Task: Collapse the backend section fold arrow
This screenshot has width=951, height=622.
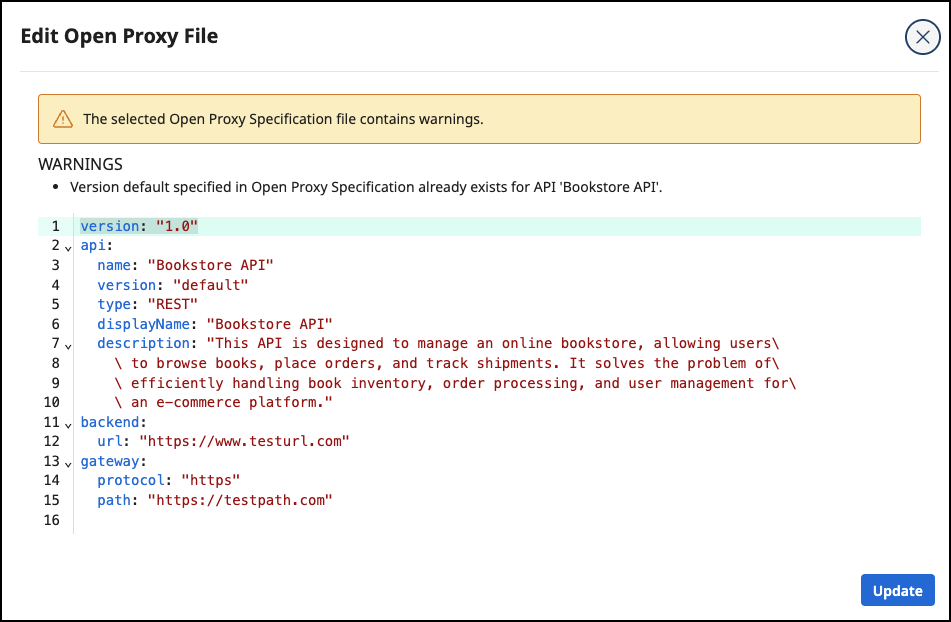Action: coord(68,422)
